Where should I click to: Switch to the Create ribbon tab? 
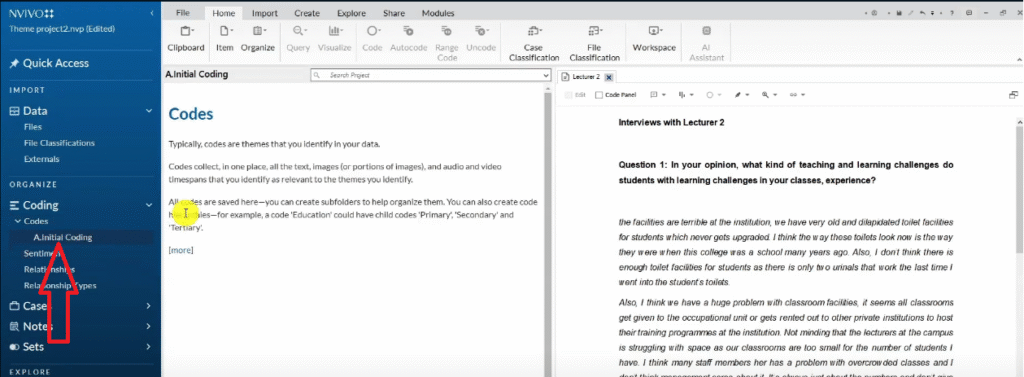pyautogui.click(x=307, y=13)
